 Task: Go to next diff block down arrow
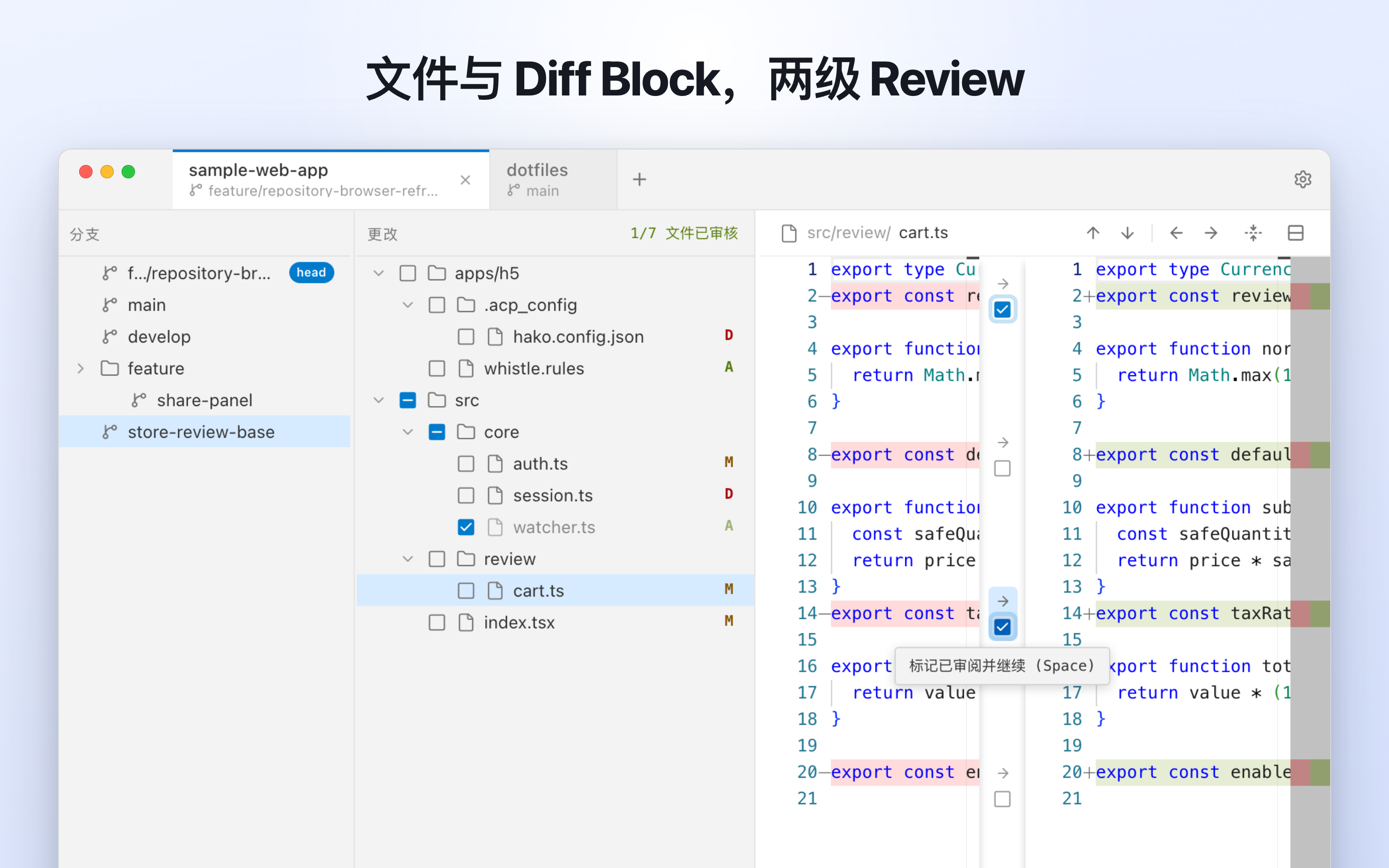click(x=1127, y=233)
